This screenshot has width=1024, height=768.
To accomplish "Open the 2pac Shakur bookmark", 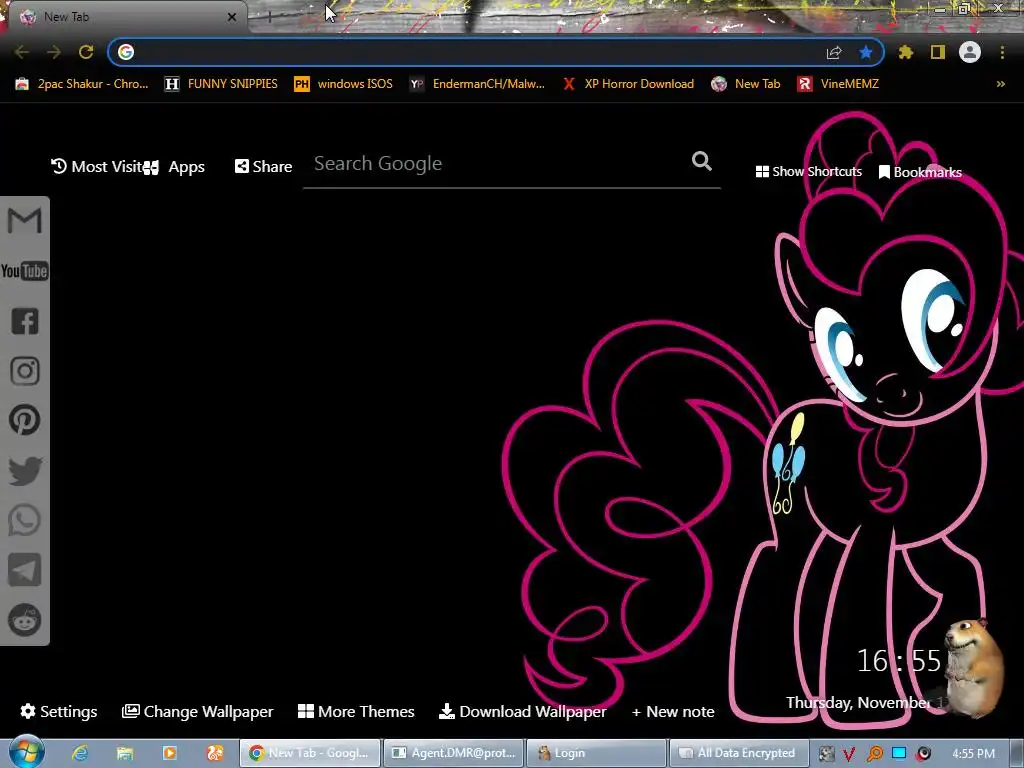I will (82, 84).
